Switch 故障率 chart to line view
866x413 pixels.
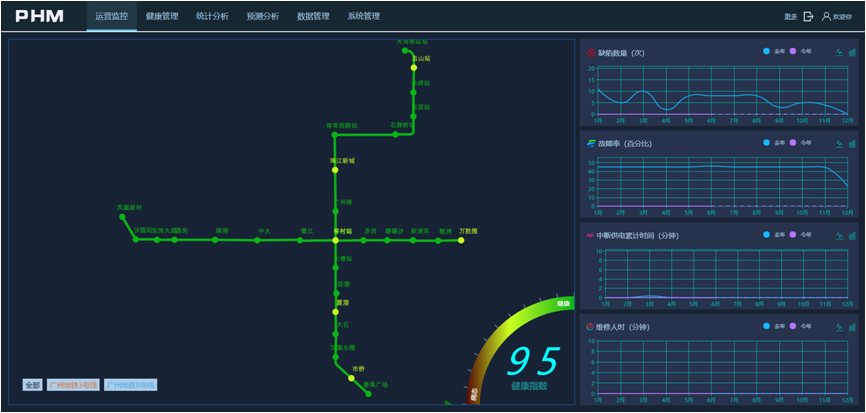(x=839, y=144)
